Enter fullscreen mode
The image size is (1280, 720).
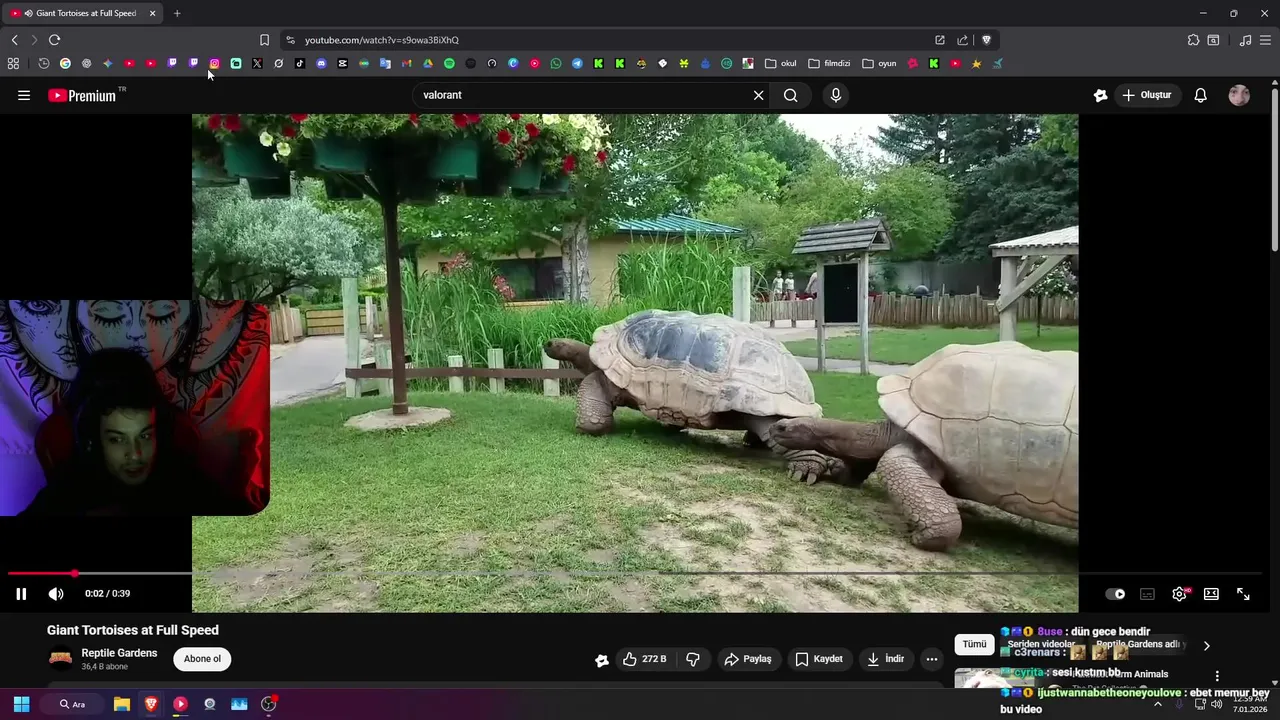click(1243, 594)
